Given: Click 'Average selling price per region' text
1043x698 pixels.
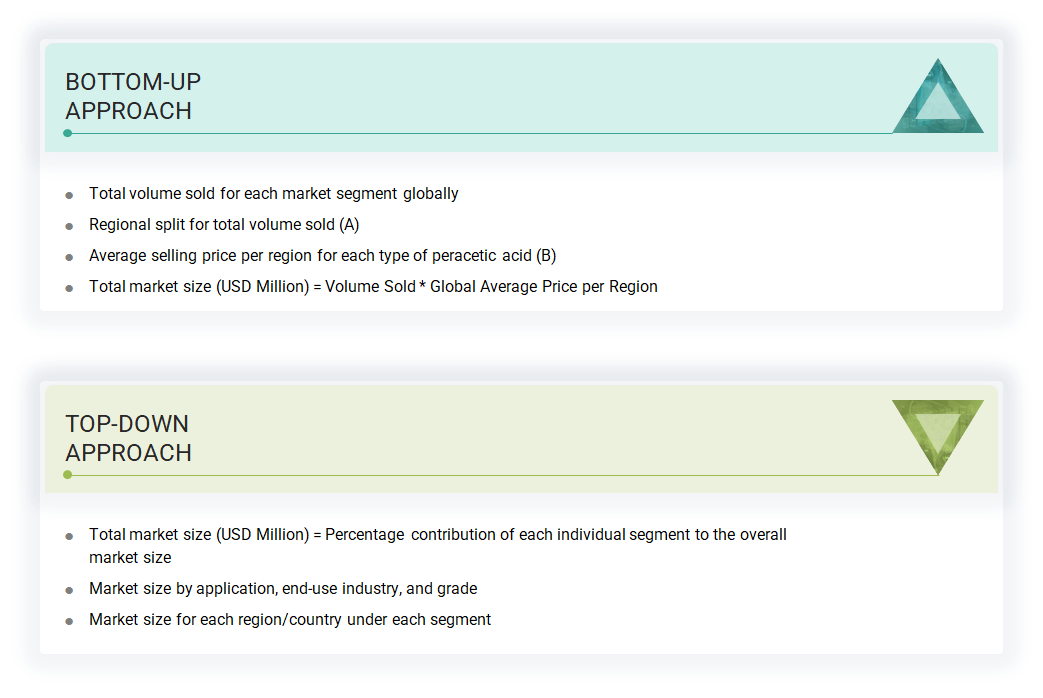Looking at the screenshot, I should pyautogui.click(x=322, y=256).
